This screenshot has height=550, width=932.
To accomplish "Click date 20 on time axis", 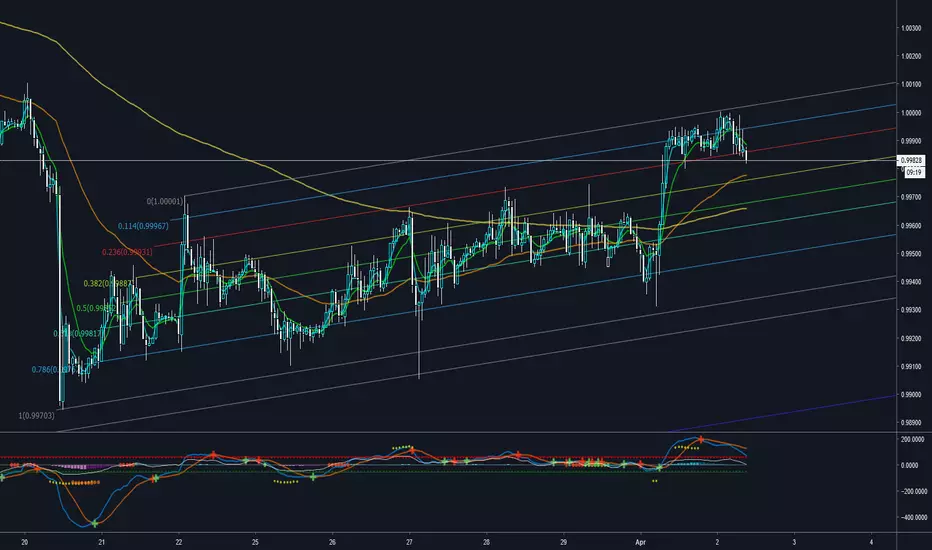I will (x=24, y=542).
